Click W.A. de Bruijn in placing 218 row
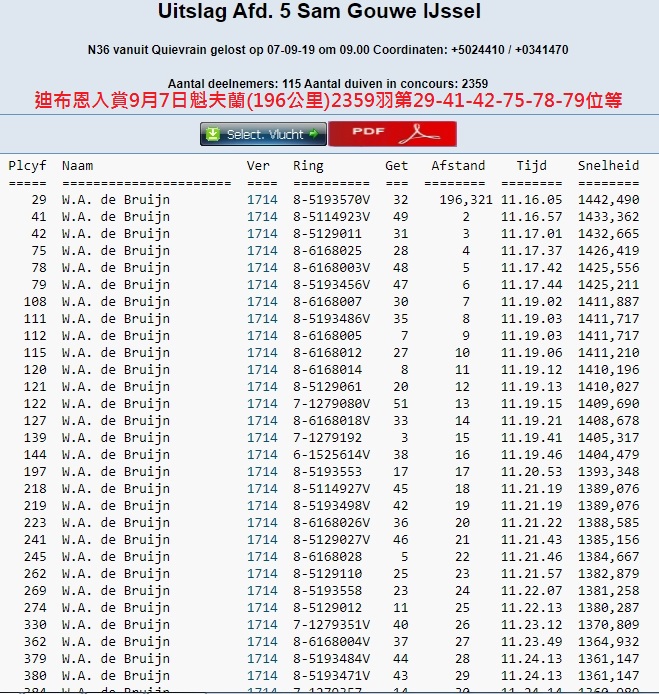Image resolution: width=659 pixels, height=694 pixels. click(116, 489)
